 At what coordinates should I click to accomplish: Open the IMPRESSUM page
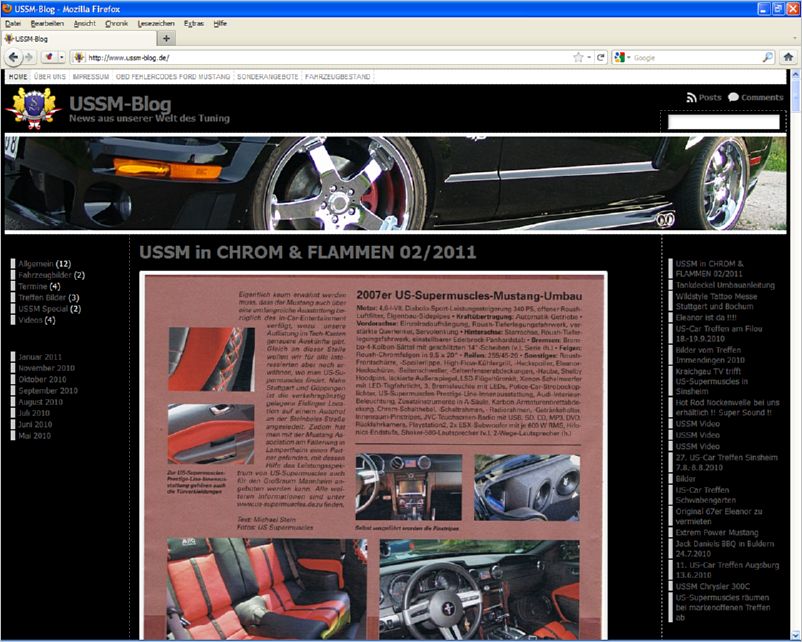[x=91, y=77]
